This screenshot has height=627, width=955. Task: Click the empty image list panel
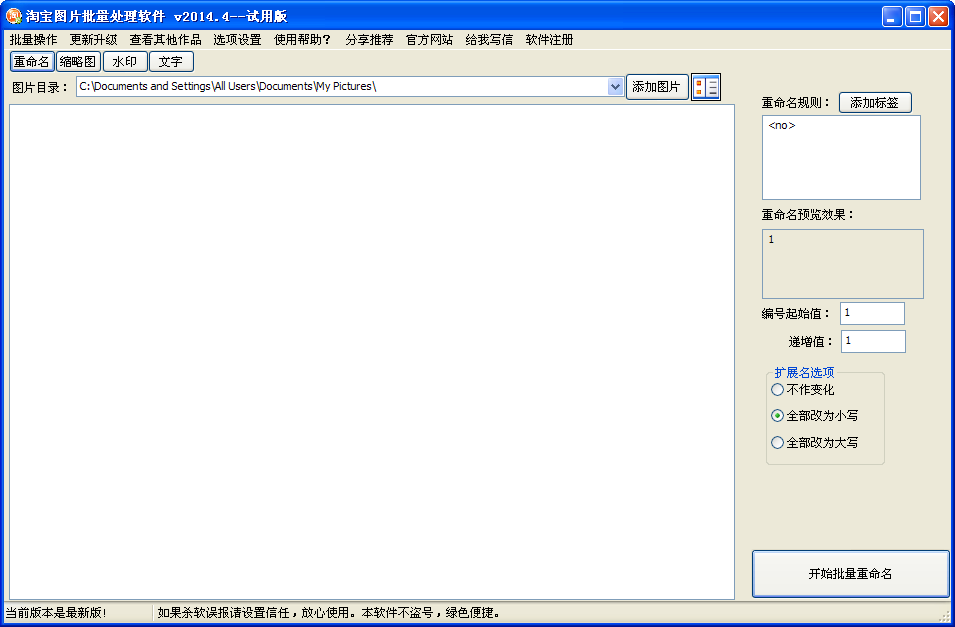[372, 352]
